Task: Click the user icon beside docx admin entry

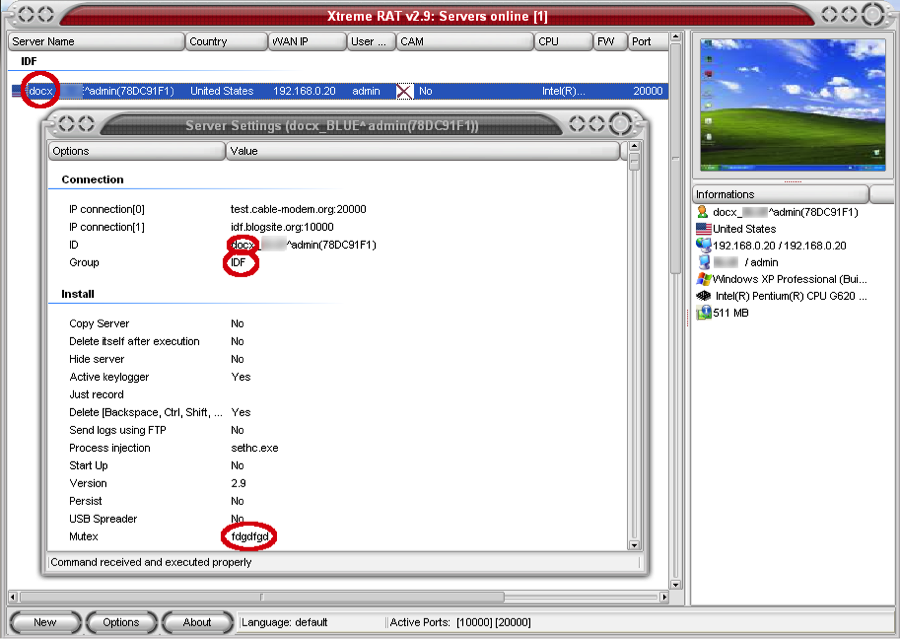Action: click(702, 212)
